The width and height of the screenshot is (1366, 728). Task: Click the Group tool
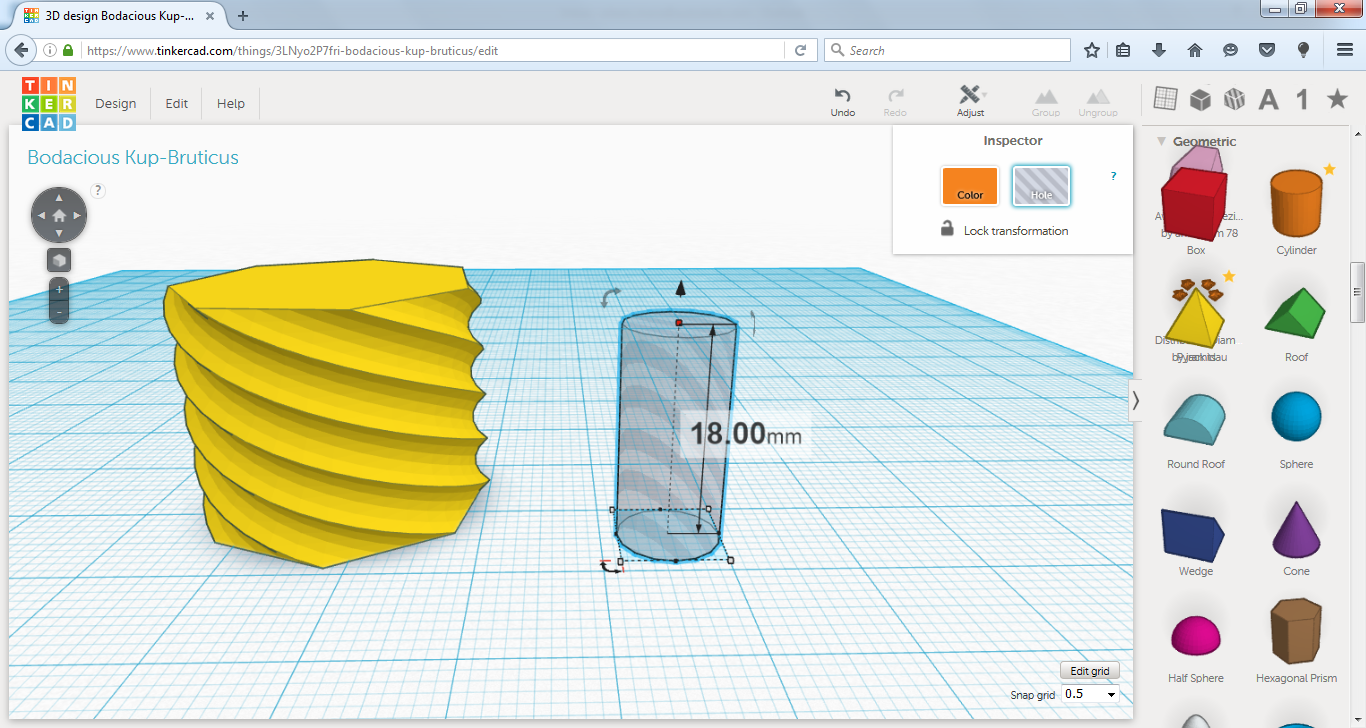1046,102
